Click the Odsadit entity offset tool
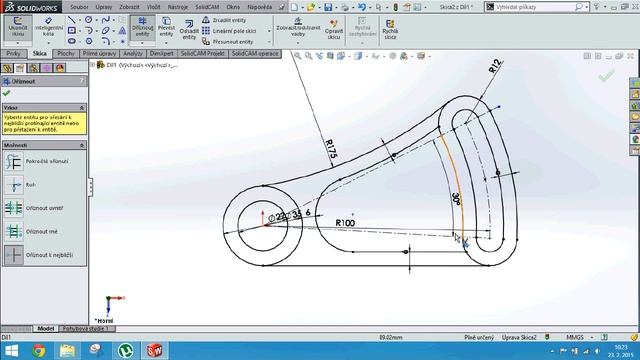This screenshot has width=640, height=360. pyautogui.click(x=189, y=29)
